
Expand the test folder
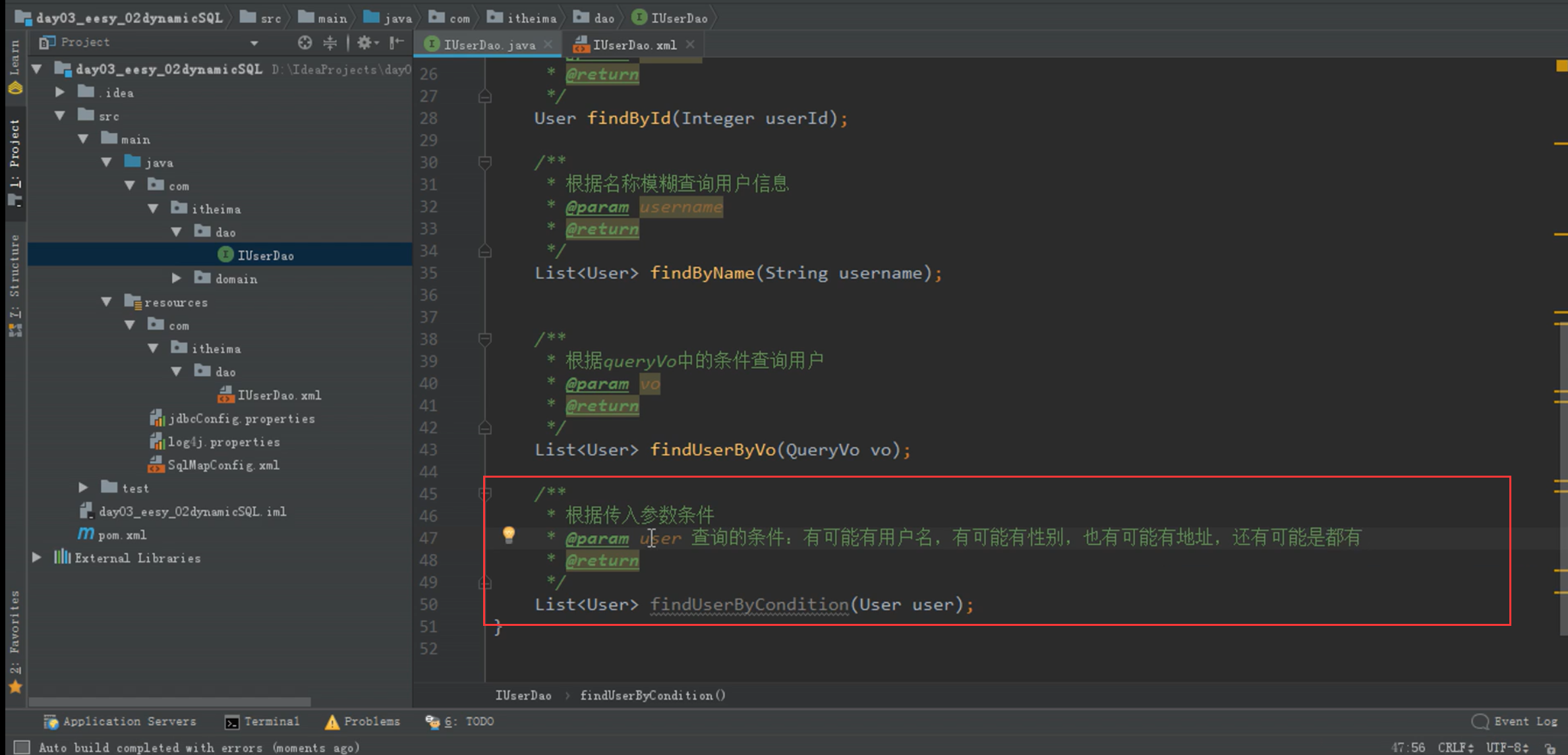click(84, 488)
